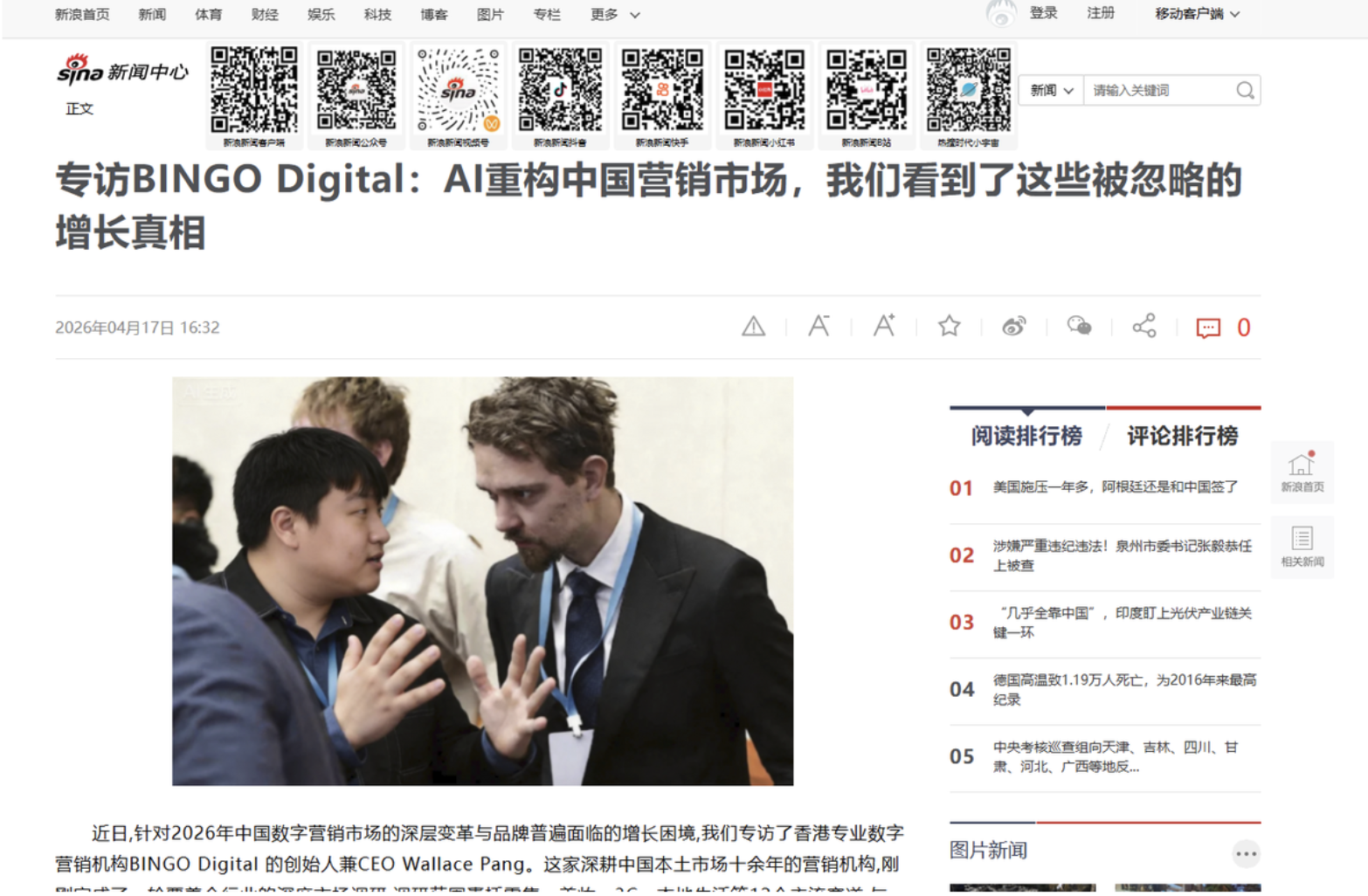Click the 登录 login link
Image resolution: width=1368 pixels, height=896 pixels.
coord(1043,13)
